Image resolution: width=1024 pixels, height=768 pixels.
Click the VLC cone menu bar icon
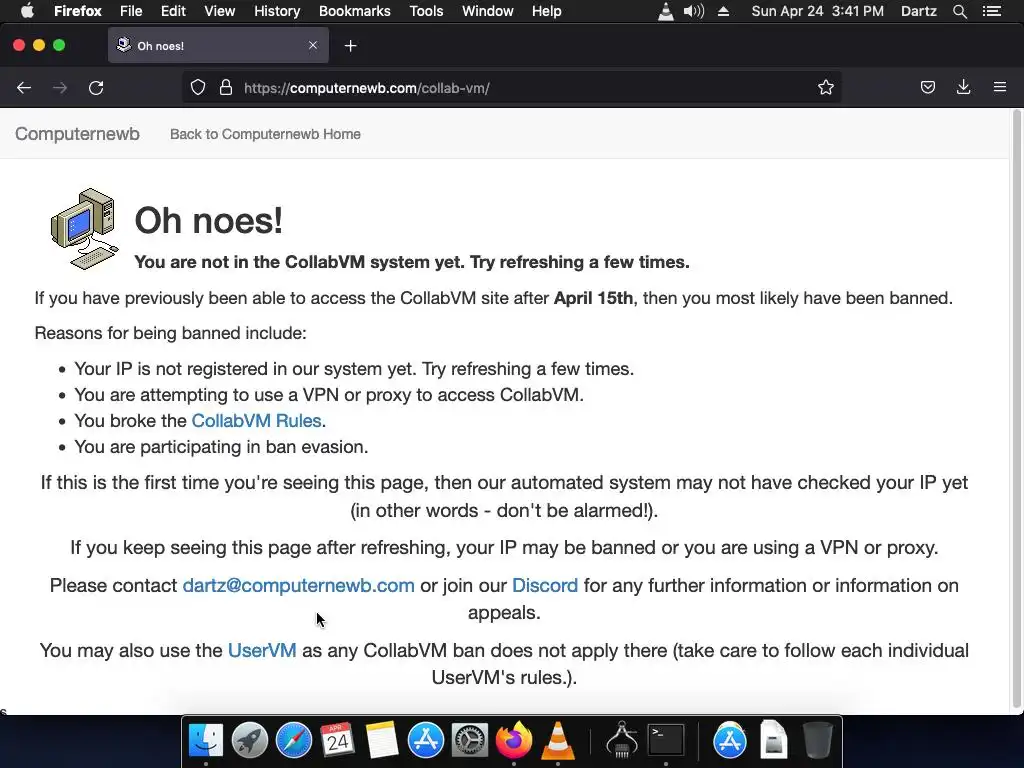coord(665,11)
